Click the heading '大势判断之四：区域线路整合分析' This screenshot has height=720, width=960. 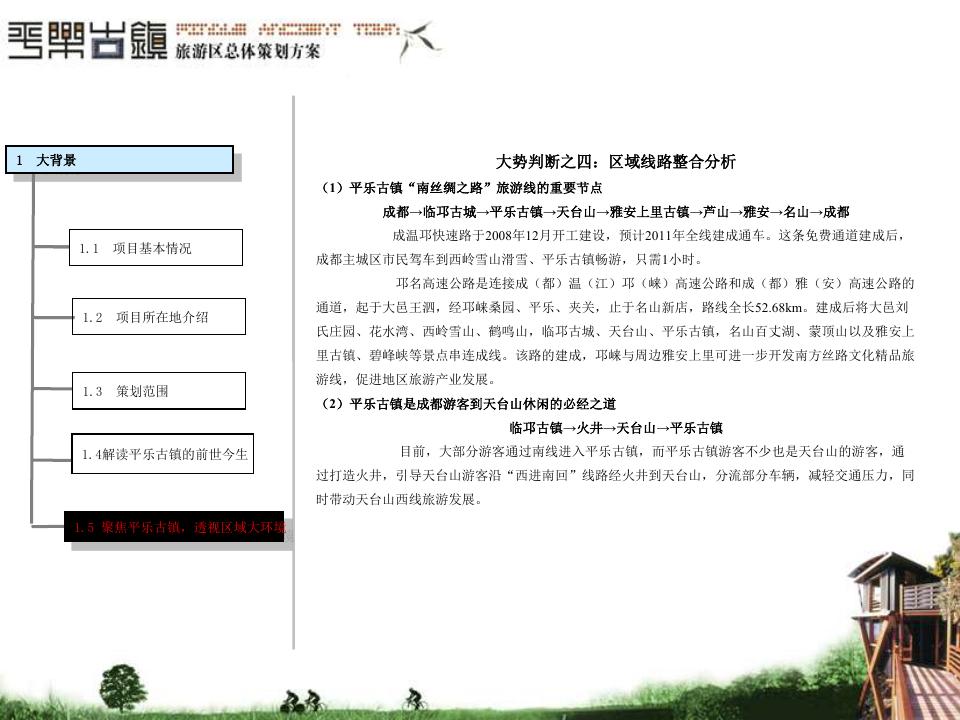coord(615,162)
